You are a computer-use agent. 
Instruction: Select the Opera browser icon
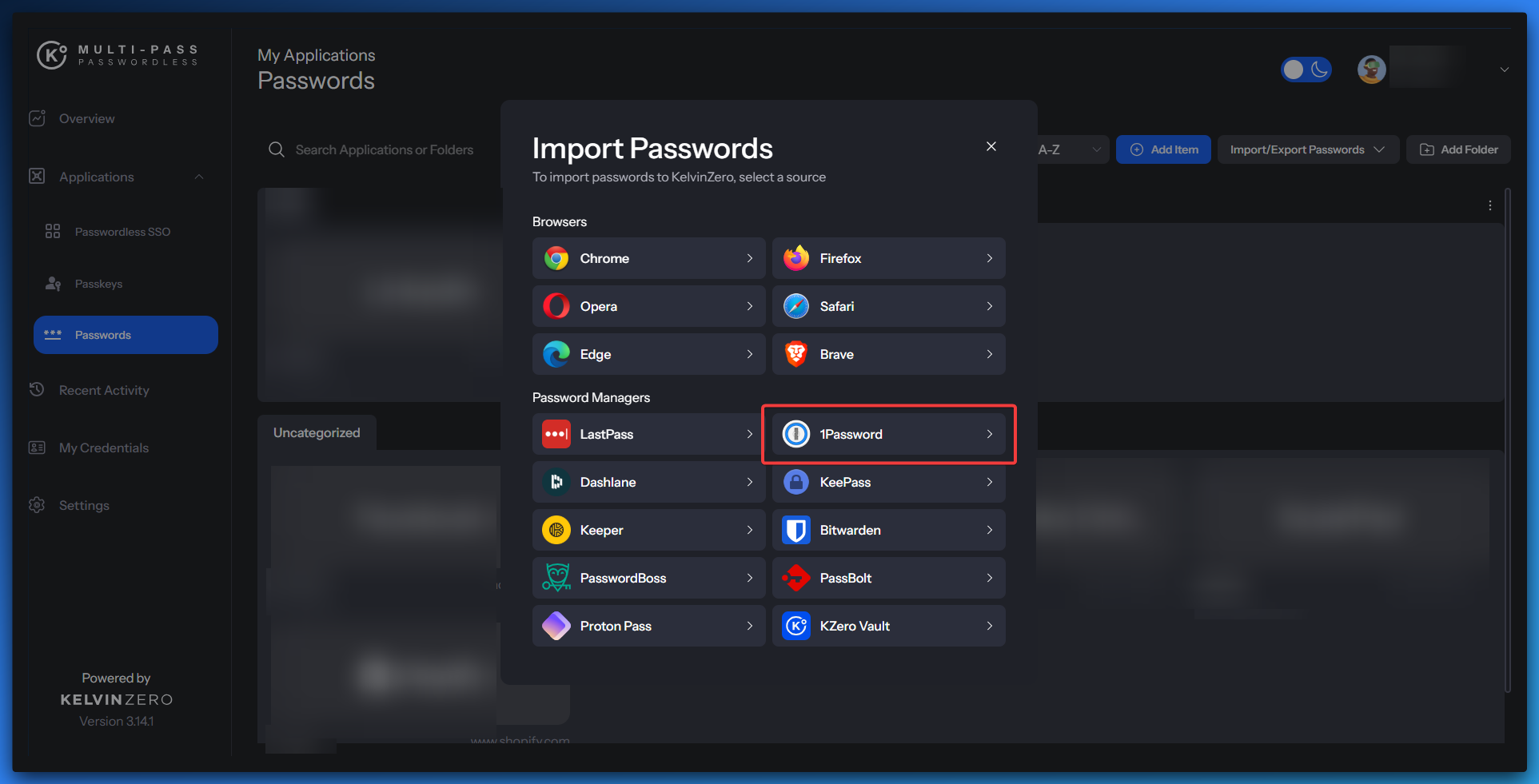tap(556, 306)
